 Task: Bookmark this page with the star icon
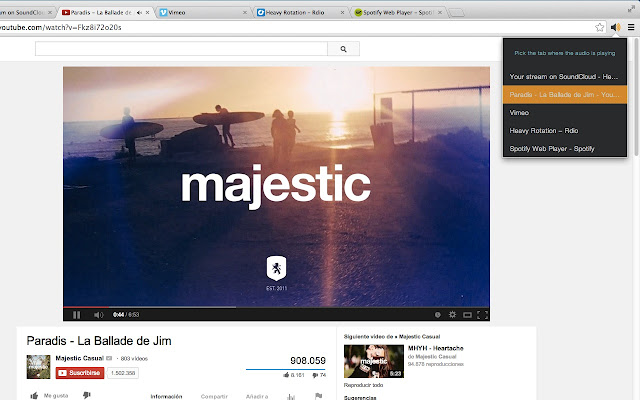tap(599, 27)
